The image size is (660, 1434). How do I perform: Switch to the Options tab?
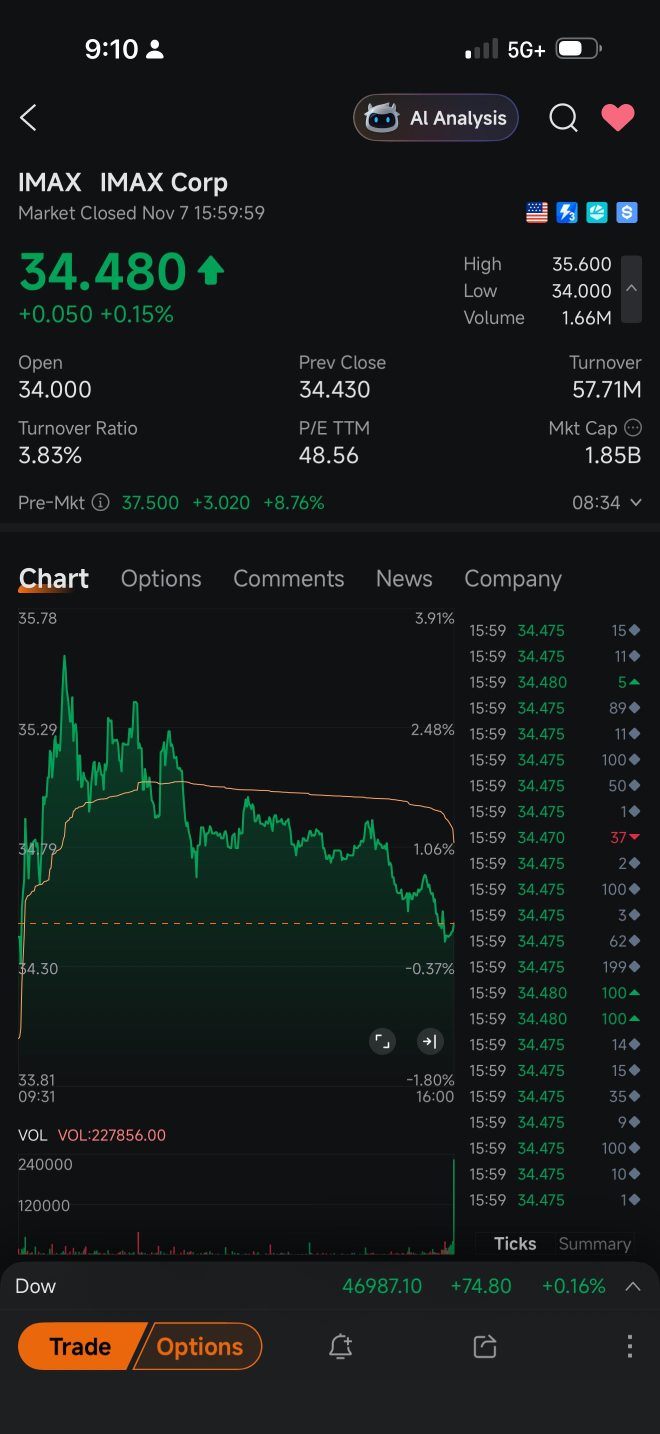[161, 579]
